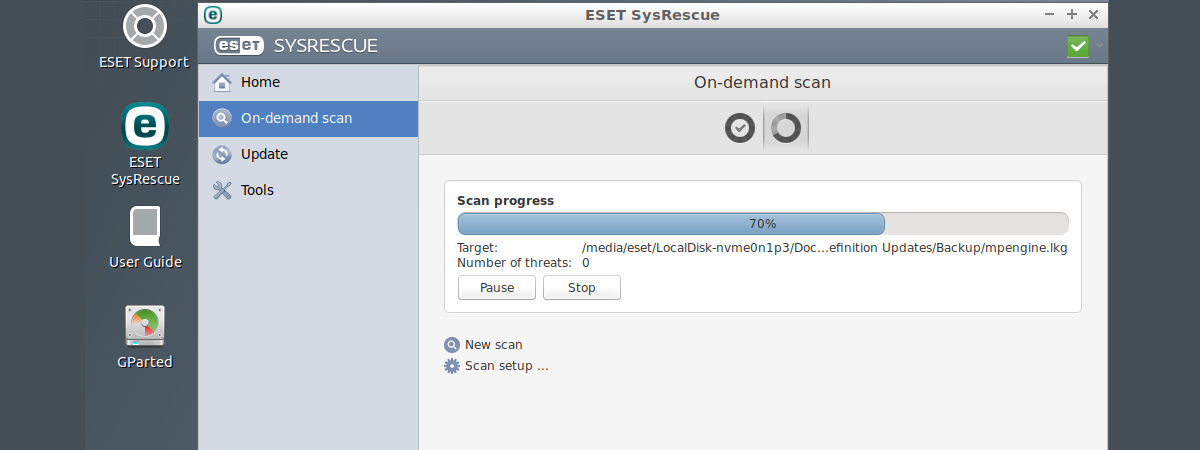Viewport: 1200px width, 450px height.
Task: Click the Scan setup gear icon
Action: (452, 366)
